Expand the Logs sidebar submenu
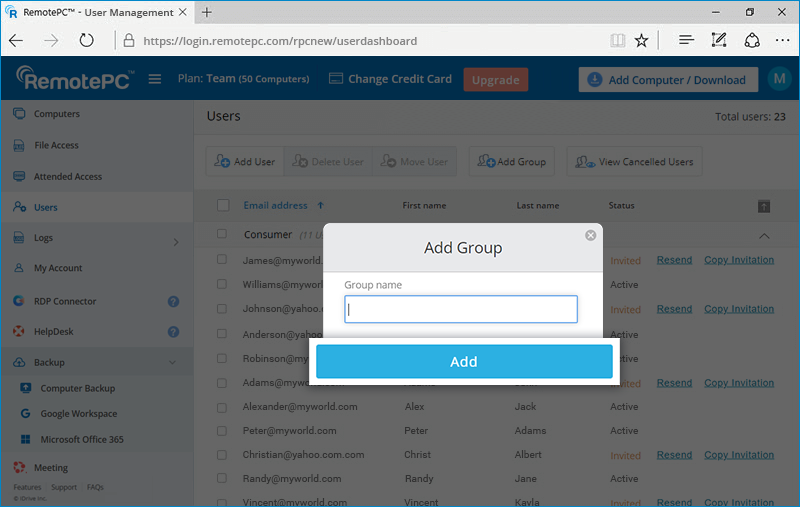Image resolution: width=800 pixels, height=507 pixels. [x=176, y=240]
